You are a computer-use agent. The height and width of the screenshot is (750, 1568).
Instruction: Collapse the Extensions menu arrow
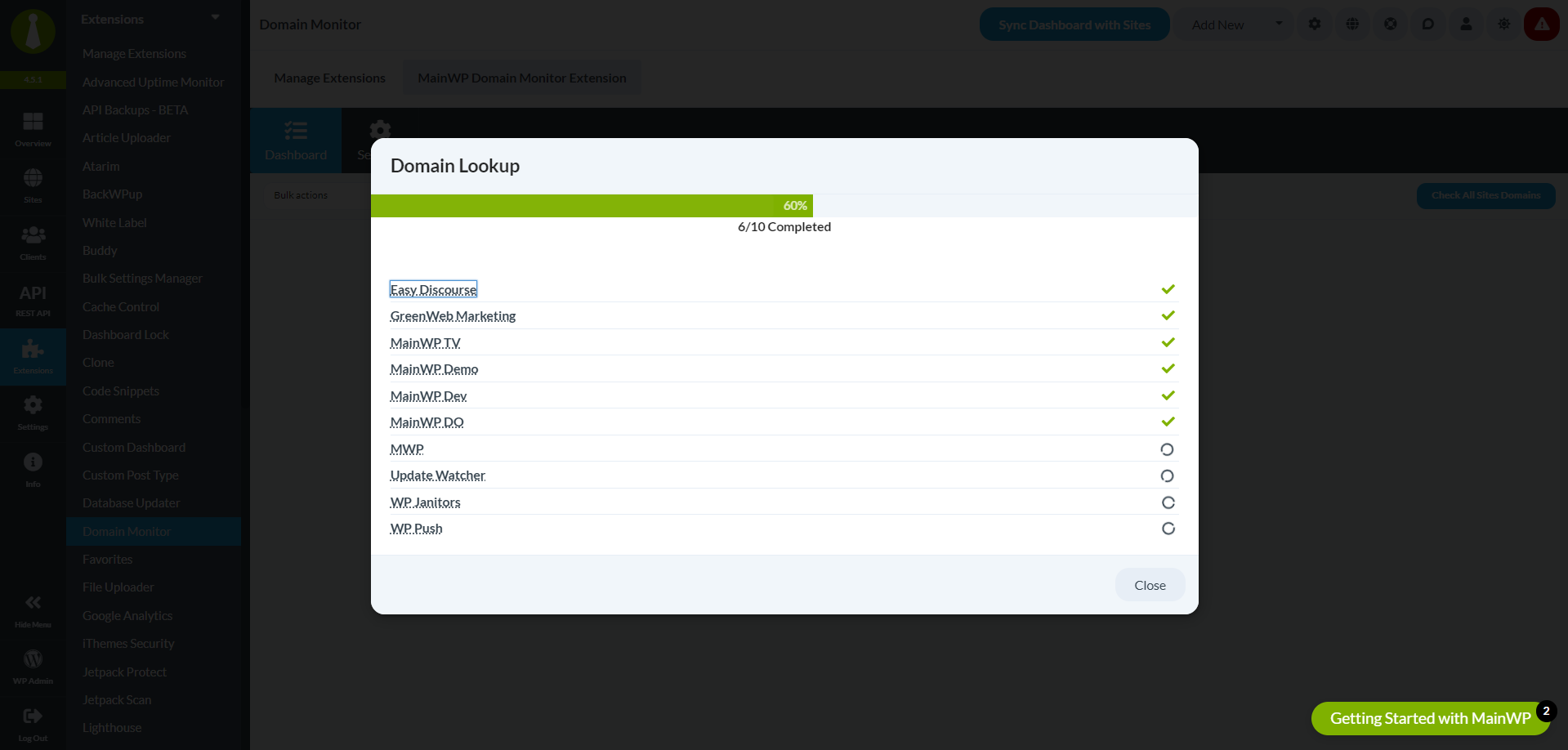[x=215, y=17]
